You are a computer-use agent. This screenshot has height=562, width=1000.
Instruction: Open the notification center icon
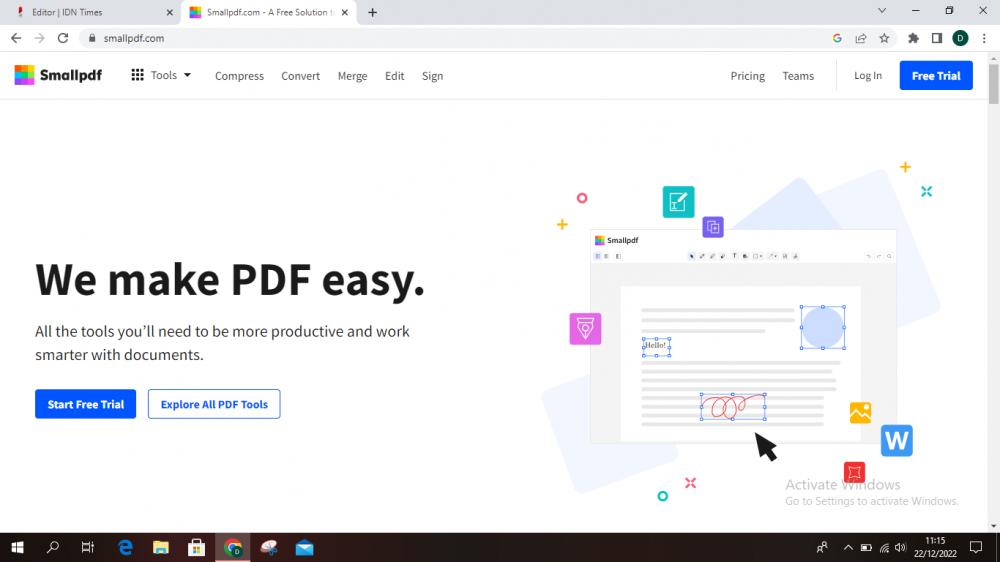tap(976, 547)
